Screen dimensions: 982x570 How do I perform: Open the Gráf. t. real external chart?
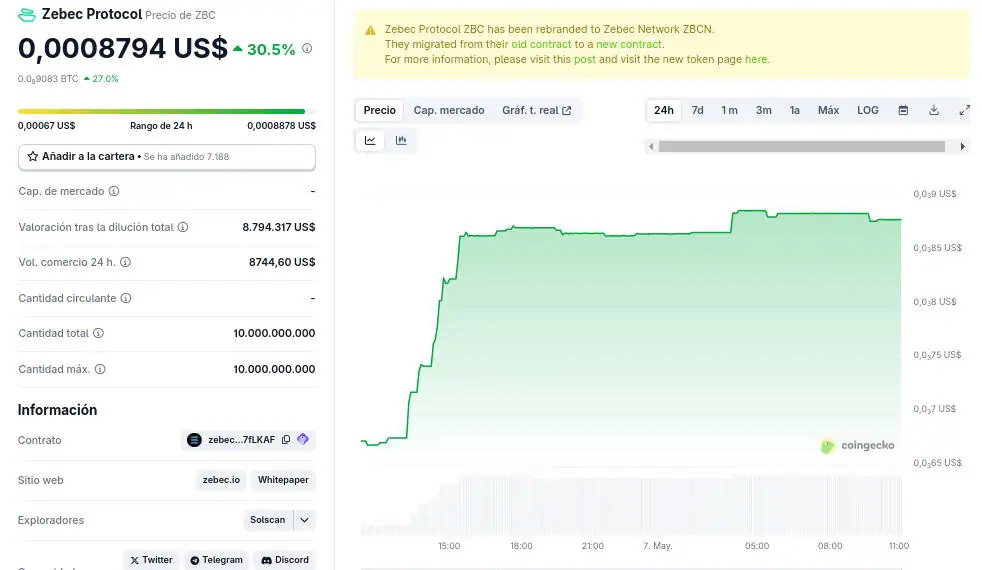537,110
